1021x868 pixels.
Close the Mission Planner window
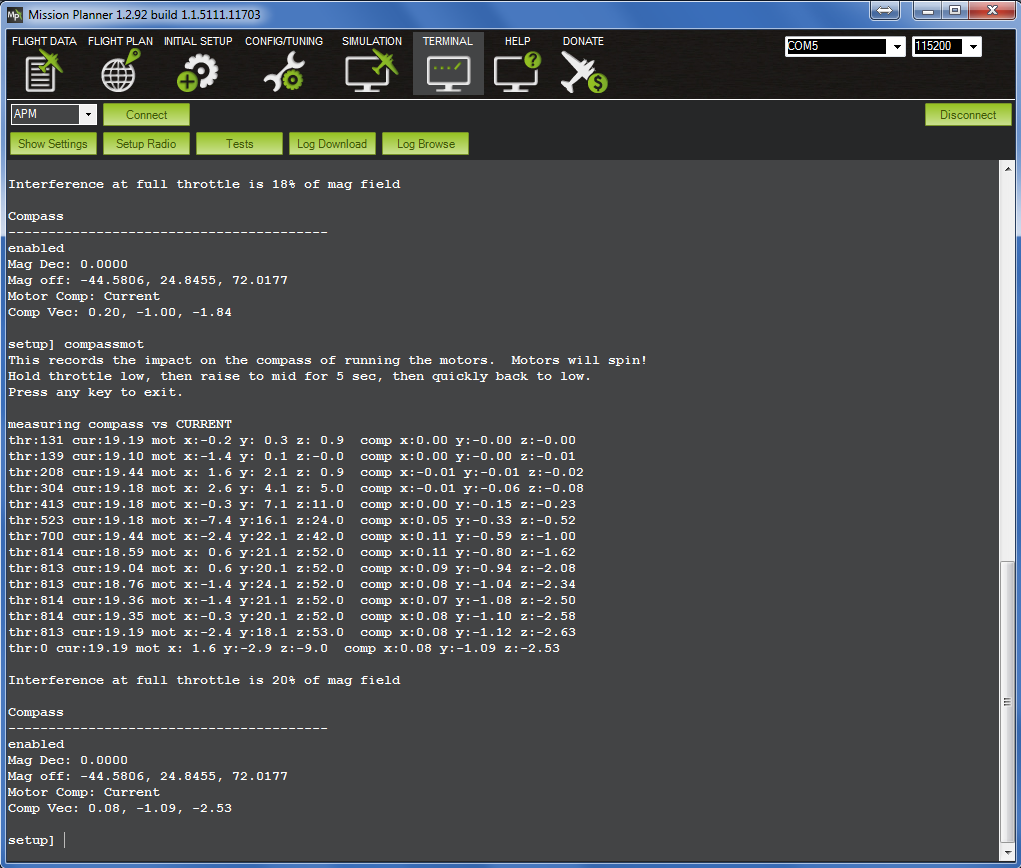pyautogui.click(x=992, y=10)
